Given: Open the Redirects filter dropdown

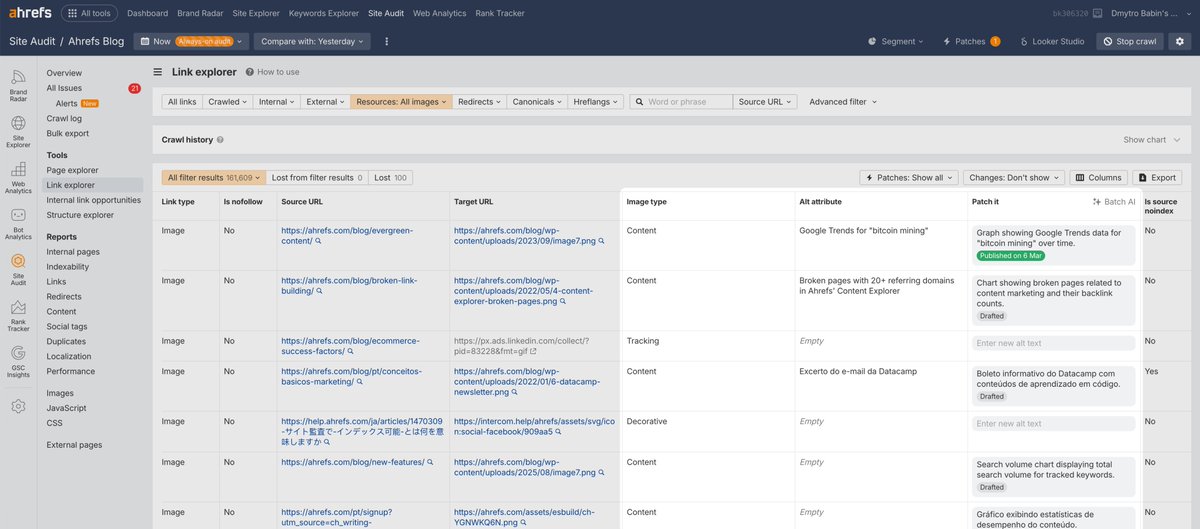Looking at the screenshot, I should [479, 102].
